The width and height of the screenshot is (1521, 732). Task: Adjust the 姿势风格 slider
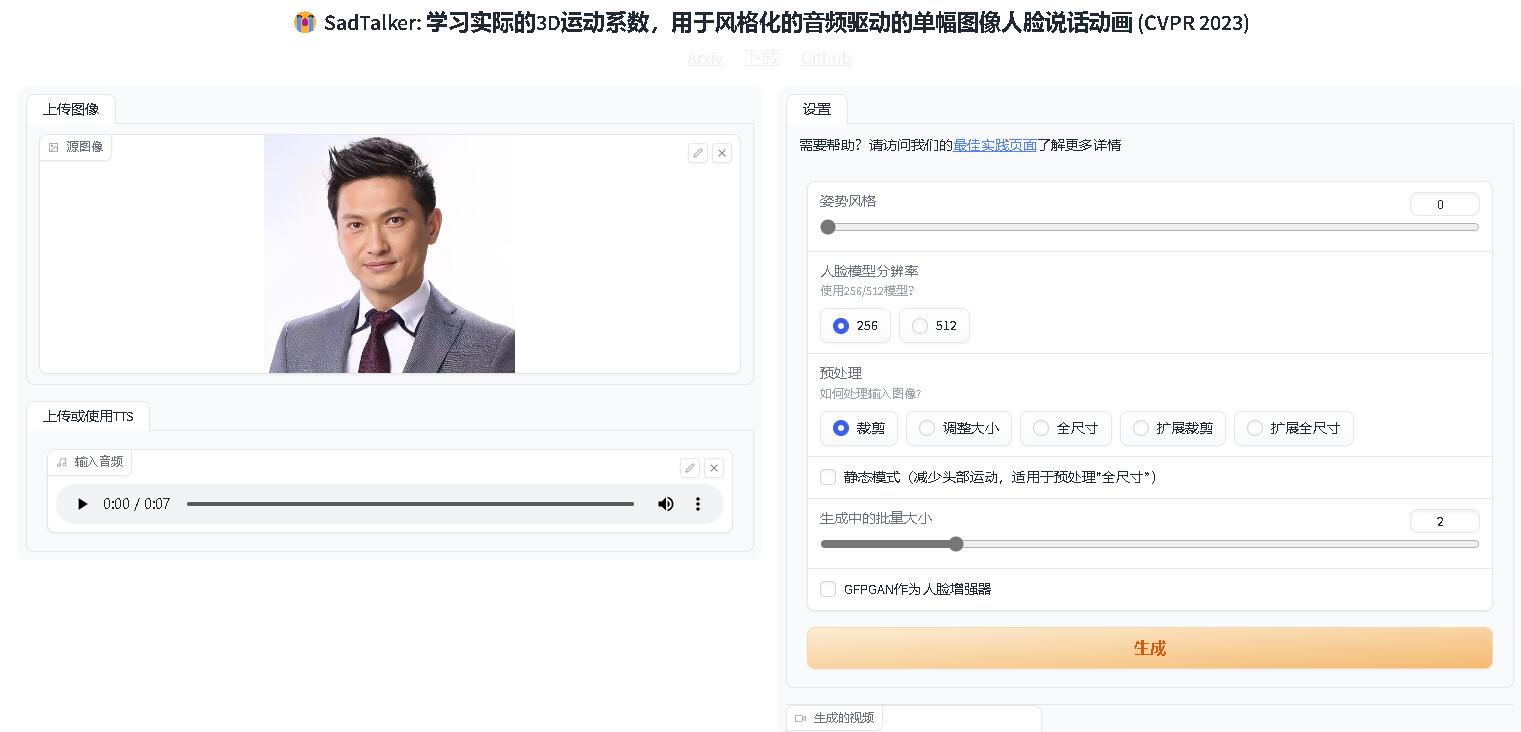tap(1149, 227)
